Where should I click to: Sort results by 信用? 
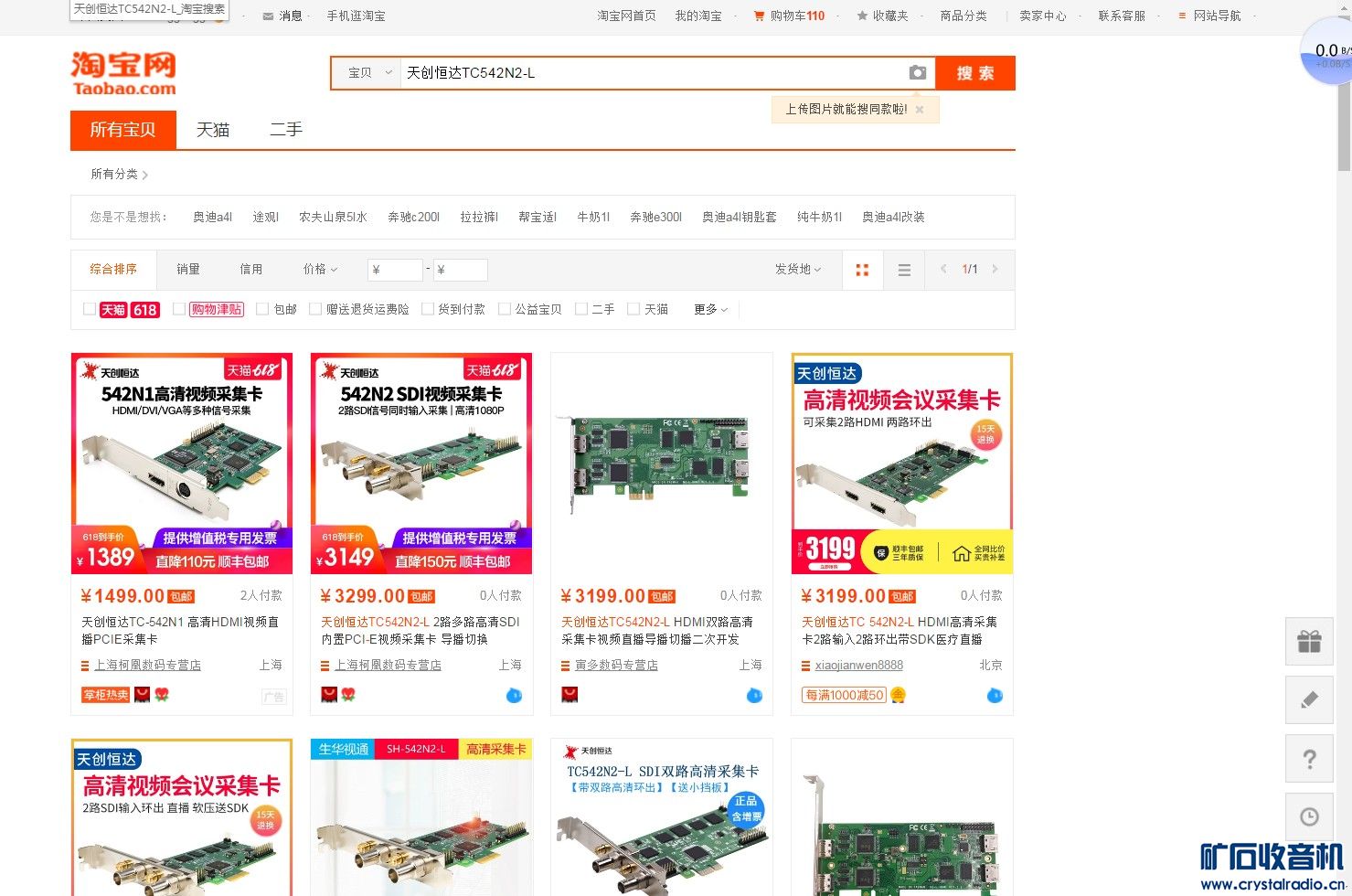pos(251,269)
